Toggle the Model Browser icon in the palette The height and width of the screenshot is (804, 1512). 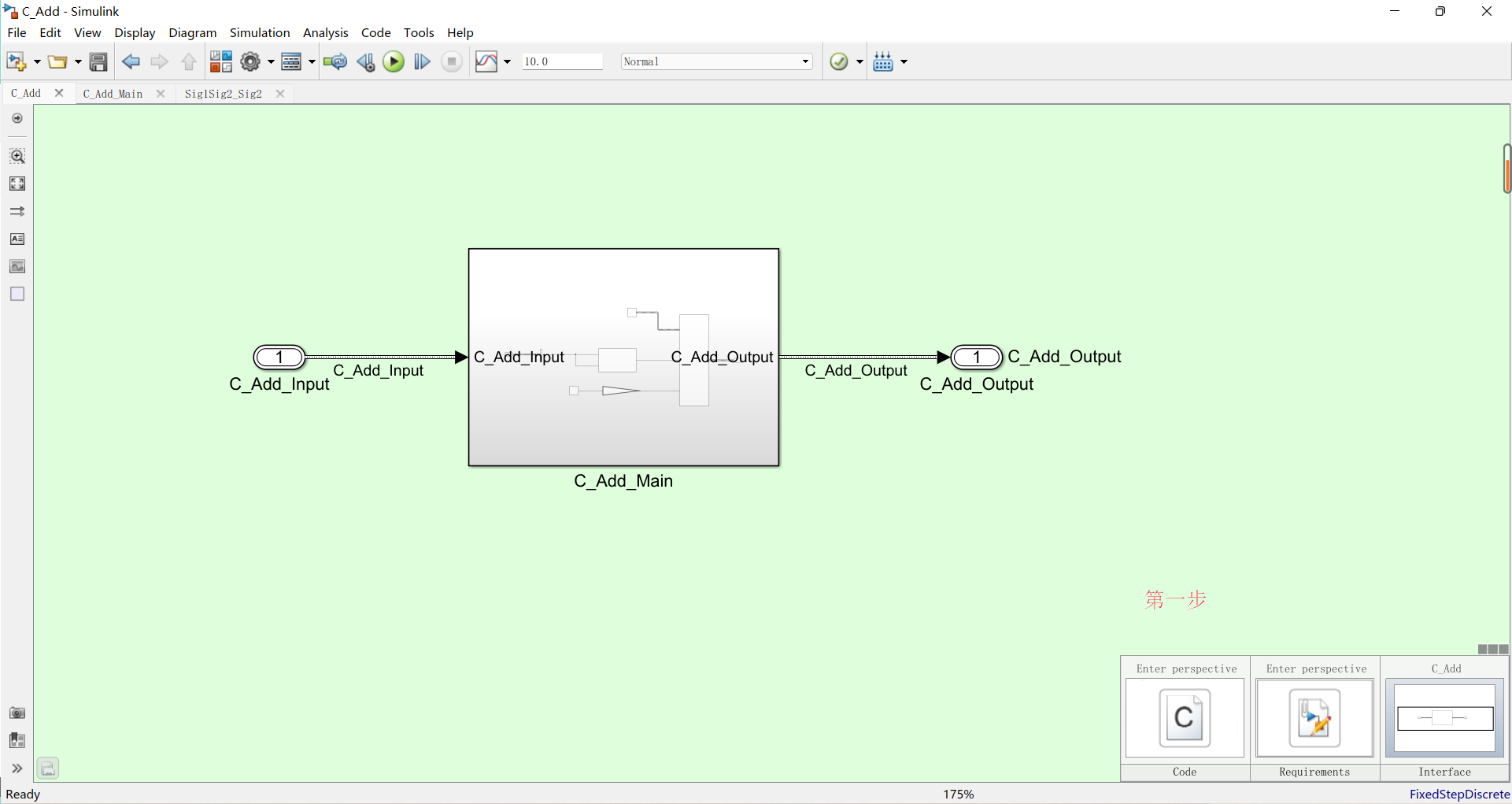(17, 118)
